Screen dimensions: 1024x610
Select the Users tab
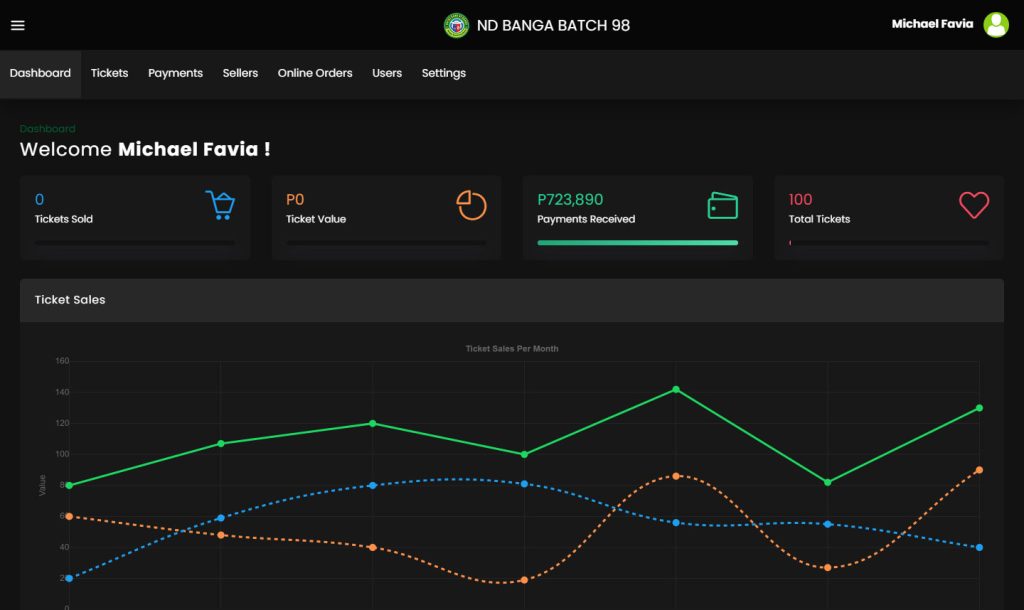tap(387, 73)
